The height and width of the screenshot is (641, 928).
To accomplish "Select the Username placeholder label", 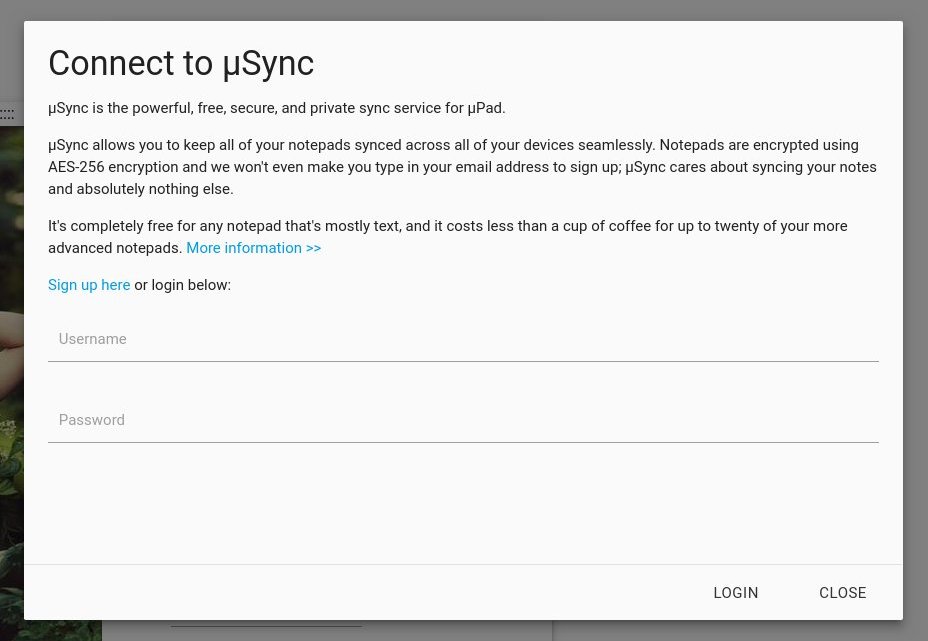I will pos(92,339).
